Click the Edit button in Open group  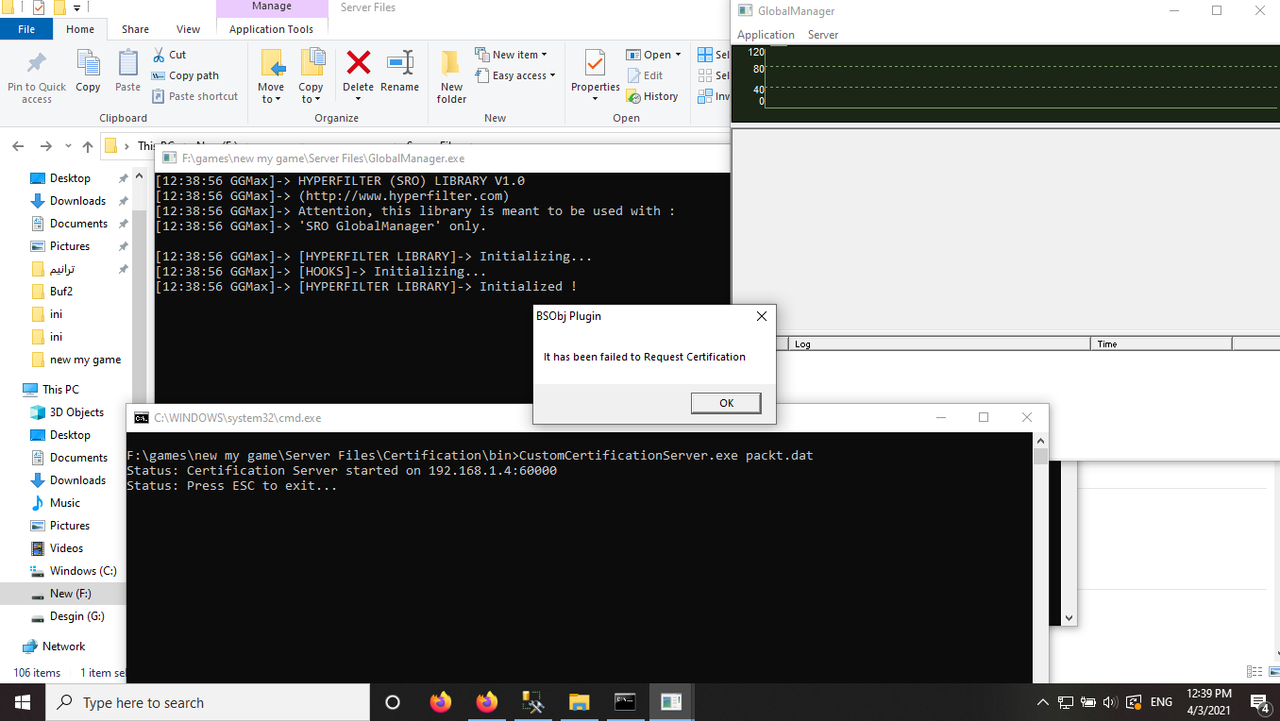(x=645, y=75)
